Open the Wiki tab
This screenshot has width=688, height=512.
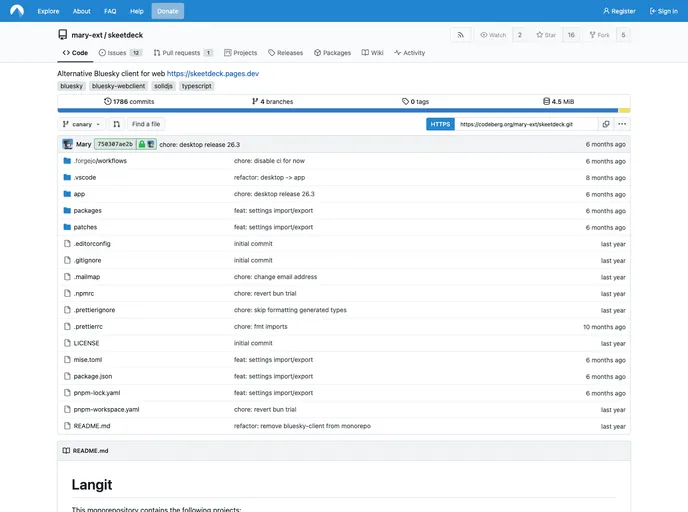[x=373, y=53]
